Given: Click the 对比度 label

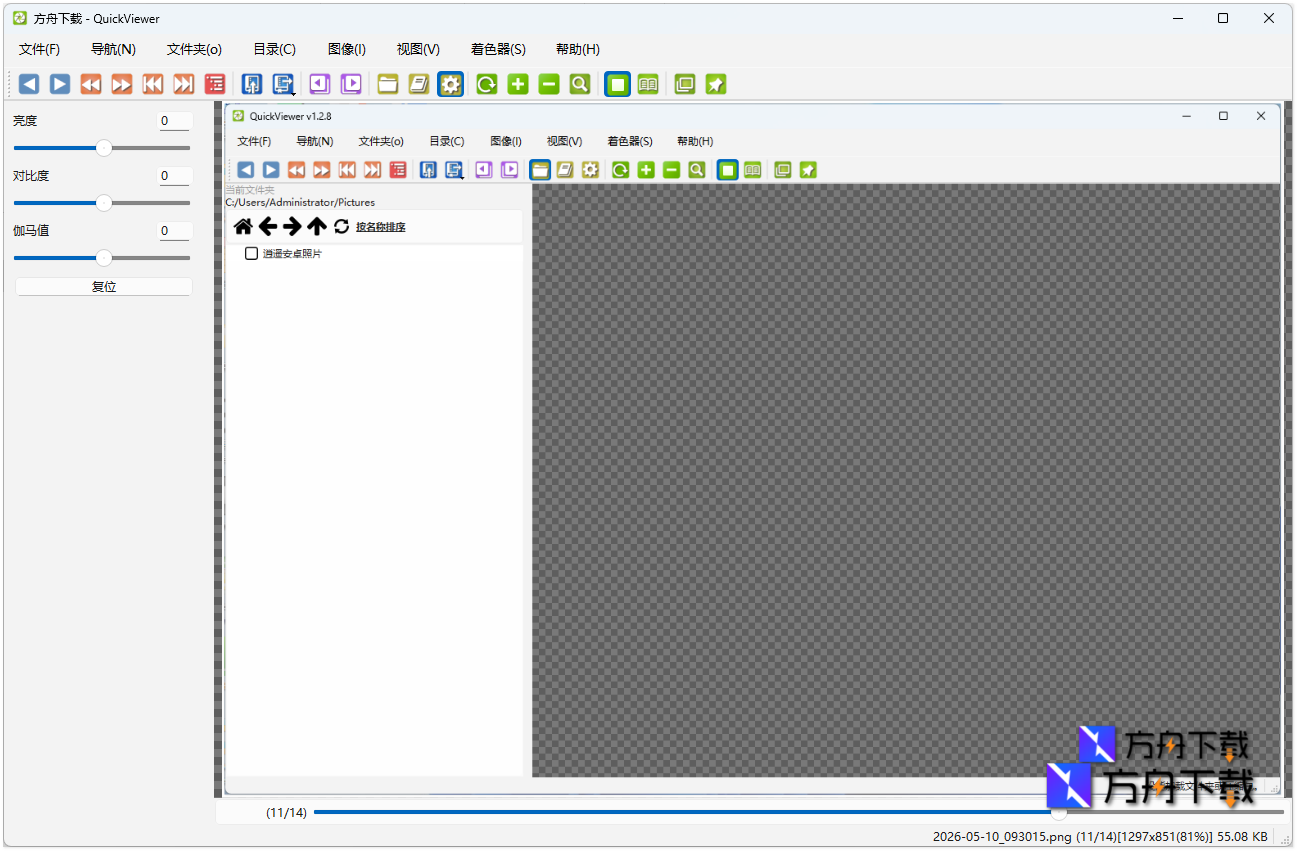Looking at the screenshot, I should click(x=31, y=176).
